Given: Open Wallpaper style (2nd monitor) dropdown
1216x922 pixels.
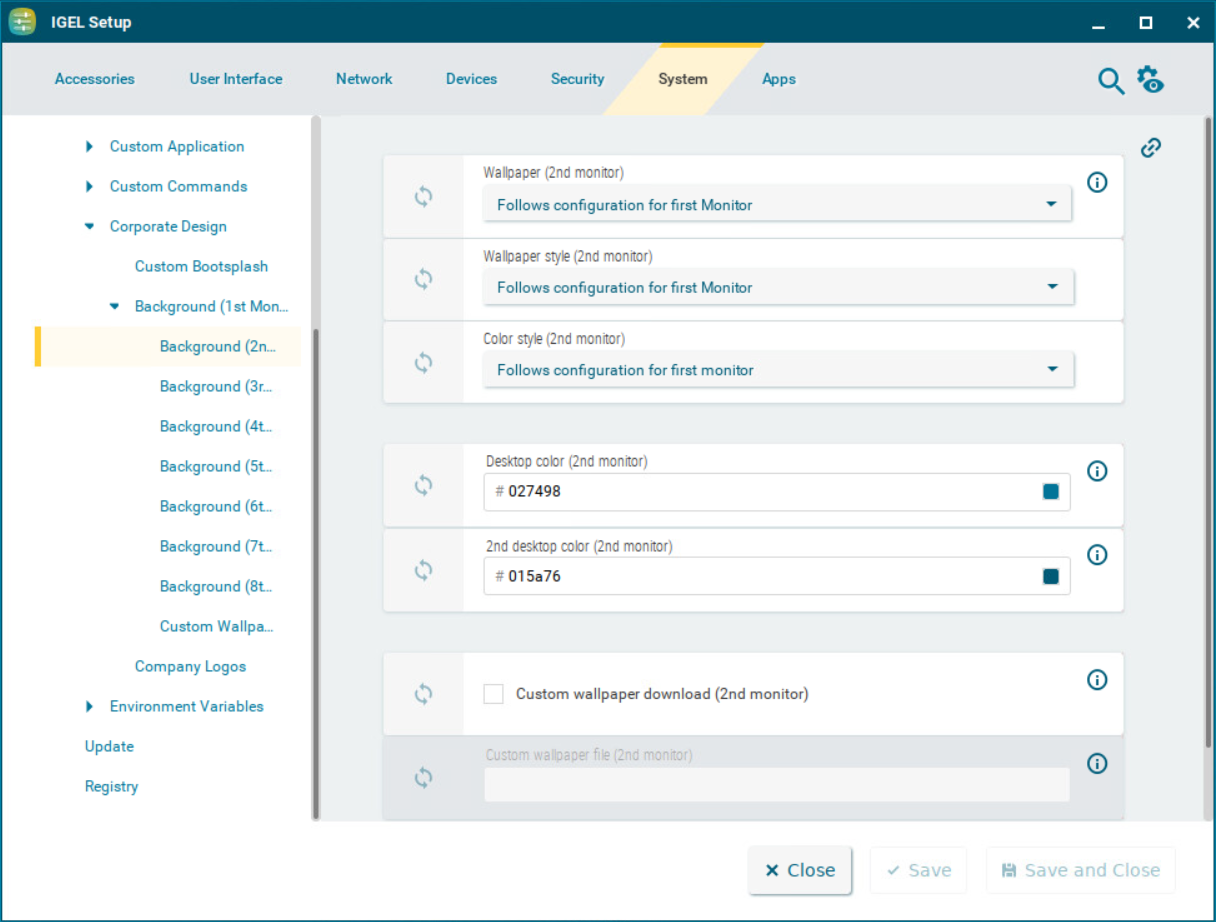Looking at the screenshot, I should (x=777, y=288).
